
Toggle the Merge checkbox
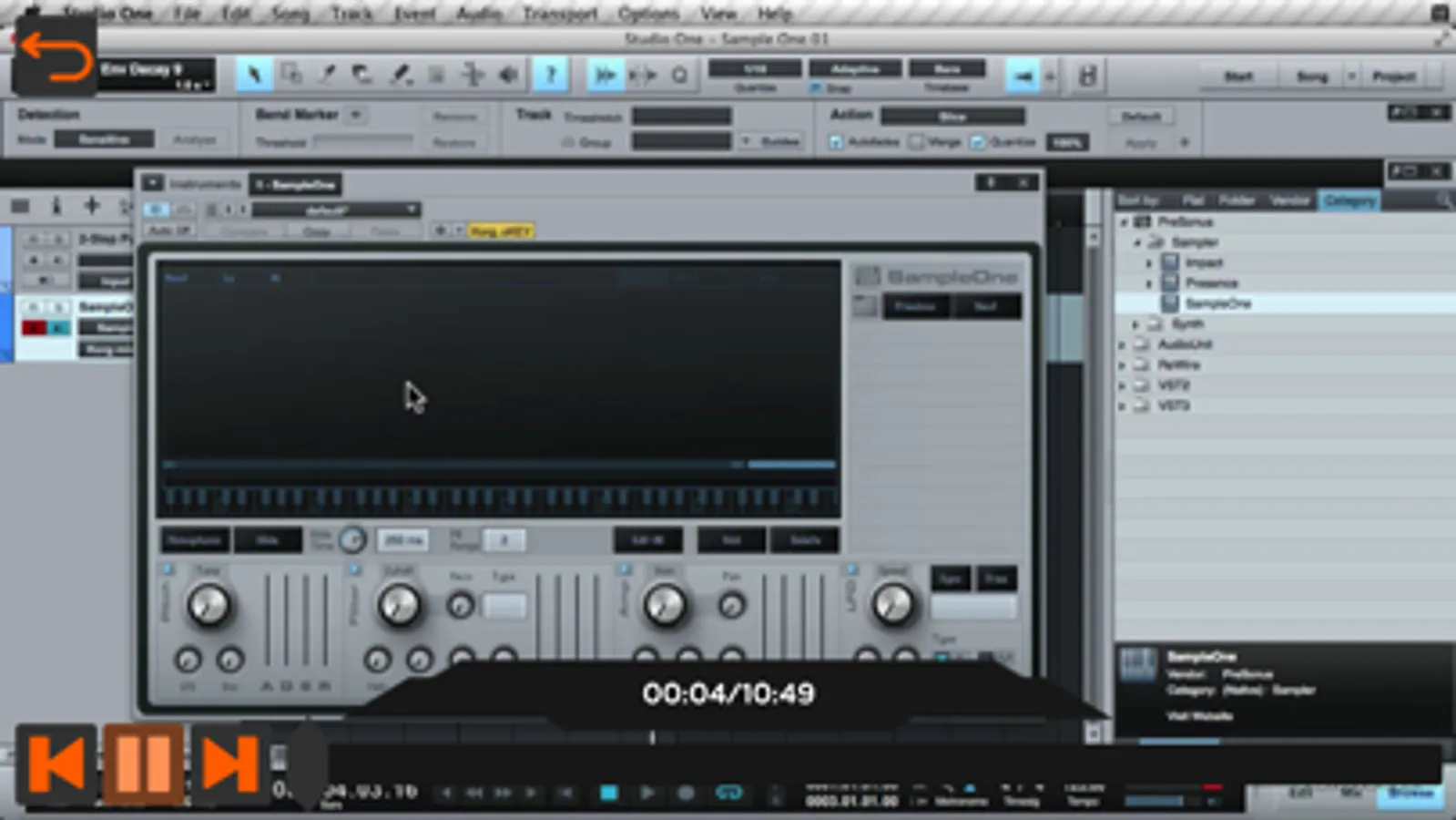917,142
